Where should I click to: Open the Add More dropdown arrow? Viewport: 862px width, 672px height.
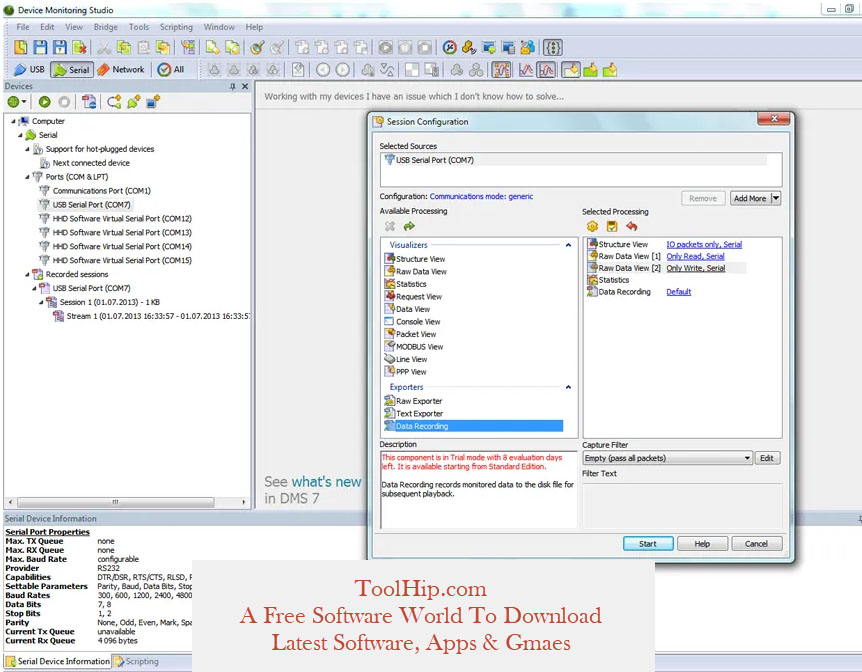[x=776, y=198]
